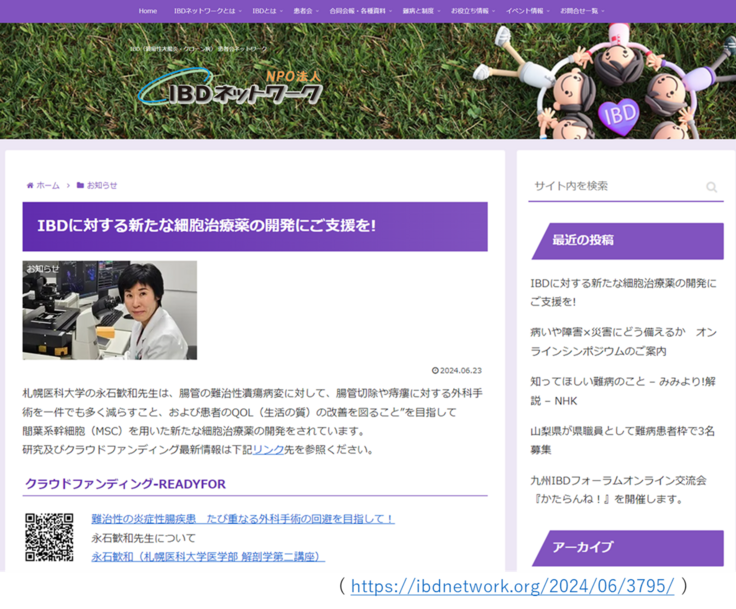Open the article photo of the researcher
This screenshot has height=609, width=736.
pos(110,310)
